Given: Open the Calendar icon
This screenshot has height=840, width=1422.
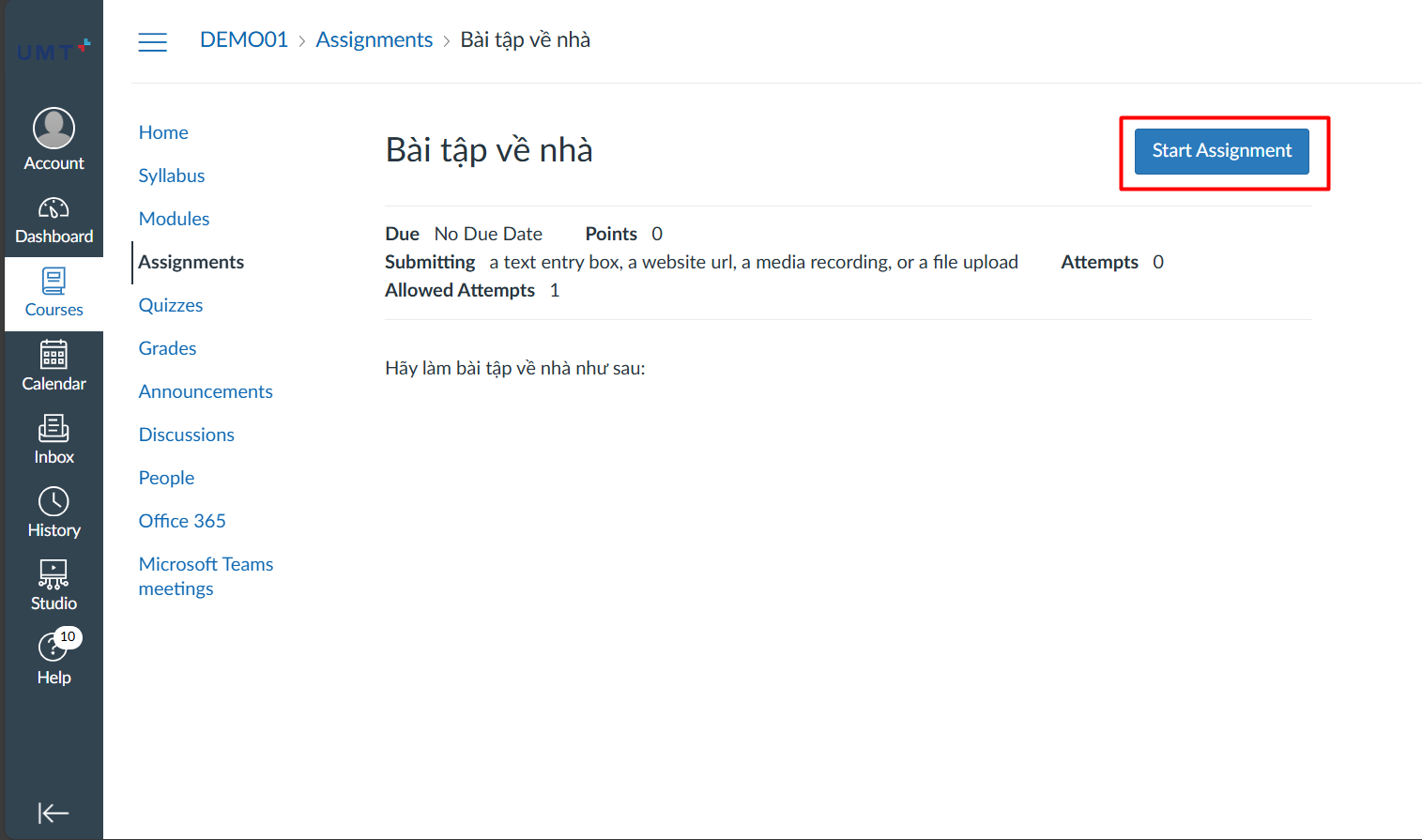Looking at the screenshot, I should click(x=54, y=355).
